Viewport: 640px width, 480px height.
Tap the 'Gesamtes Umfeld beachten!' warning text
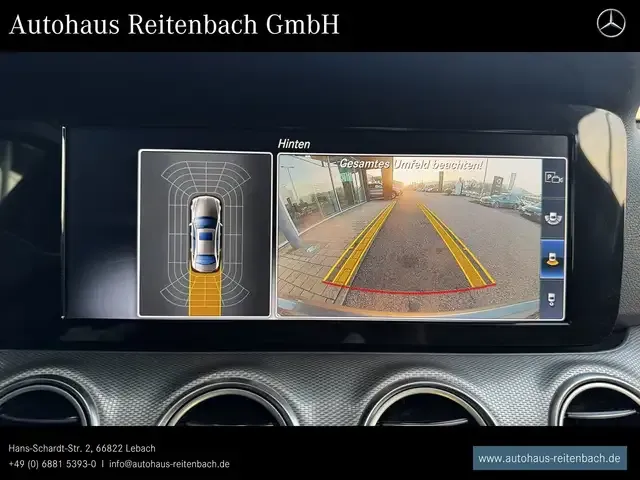(410, 163)
